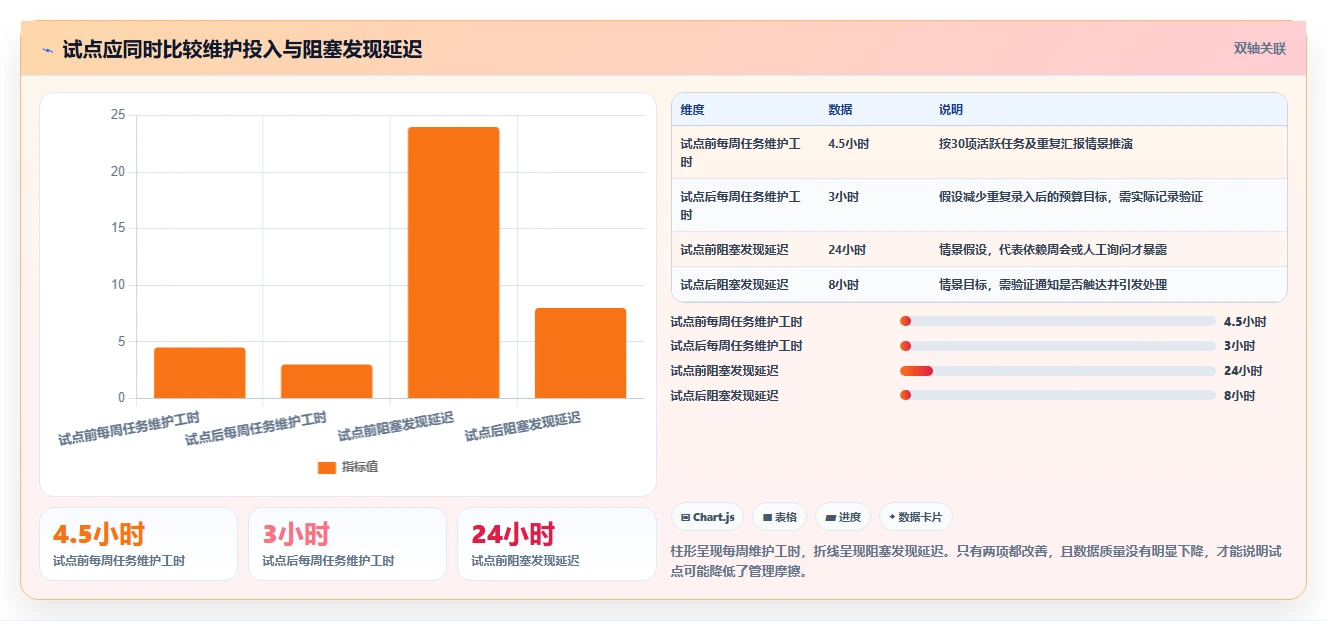
Task: Click the footnote paragraph starting 柱形呈现每周维护工时
Action: [x=976, y=561]
